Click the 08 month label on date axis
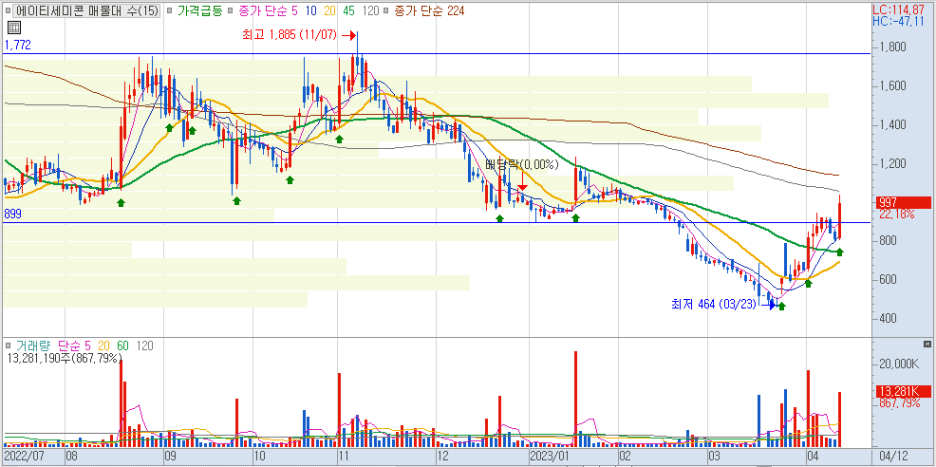936x467 pixels. click(71, 456)
